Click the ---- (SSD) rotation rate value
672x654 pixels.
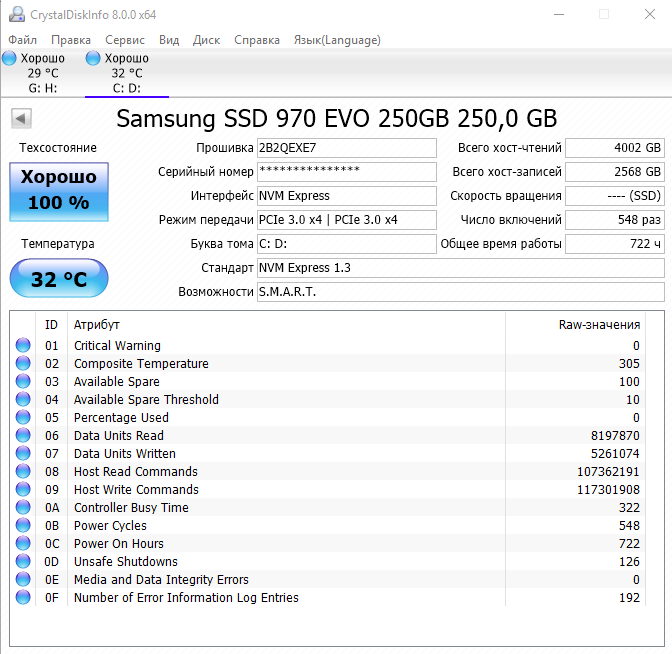point(615,196)
